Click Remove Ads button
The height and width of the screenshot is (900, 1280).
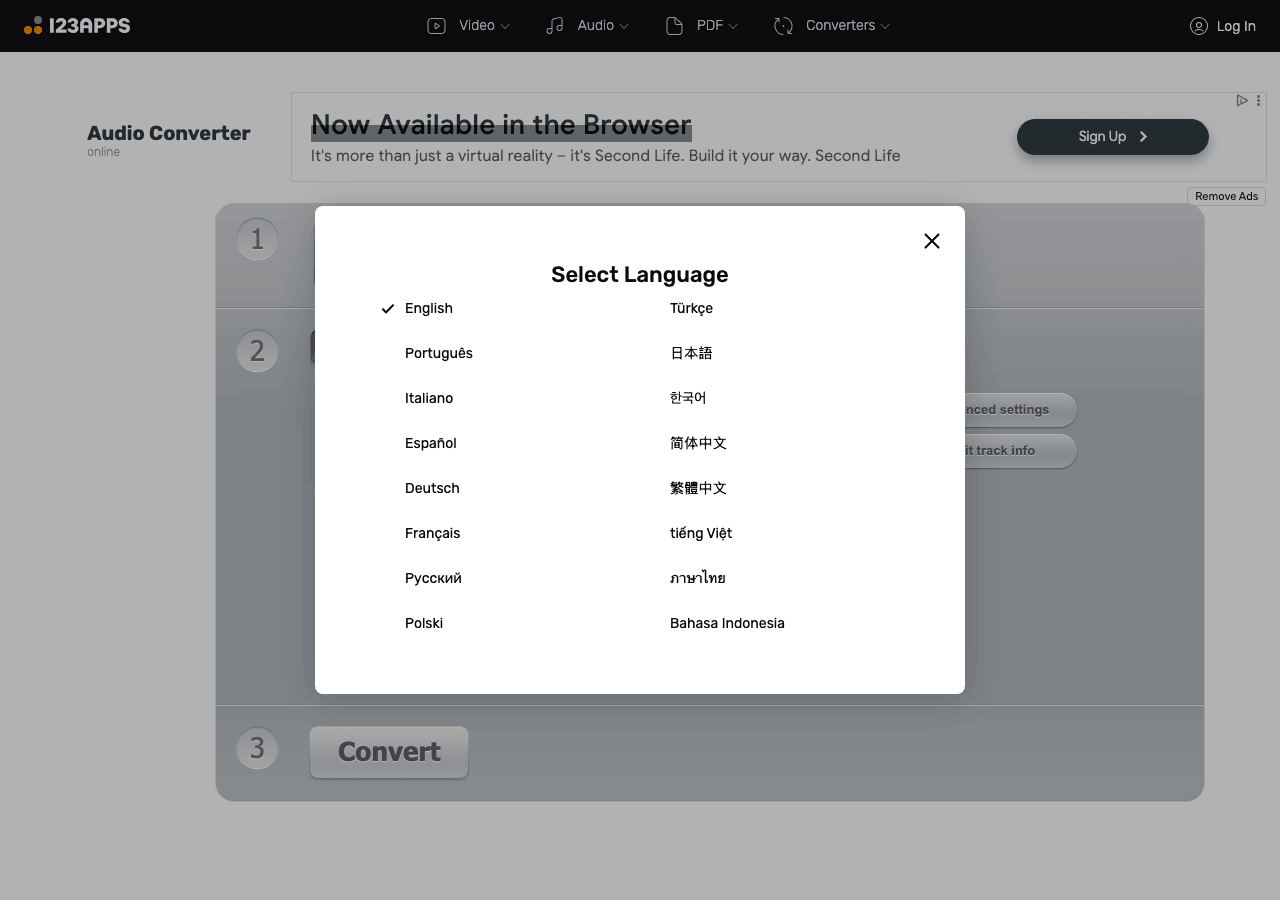tap(1226, 196)
